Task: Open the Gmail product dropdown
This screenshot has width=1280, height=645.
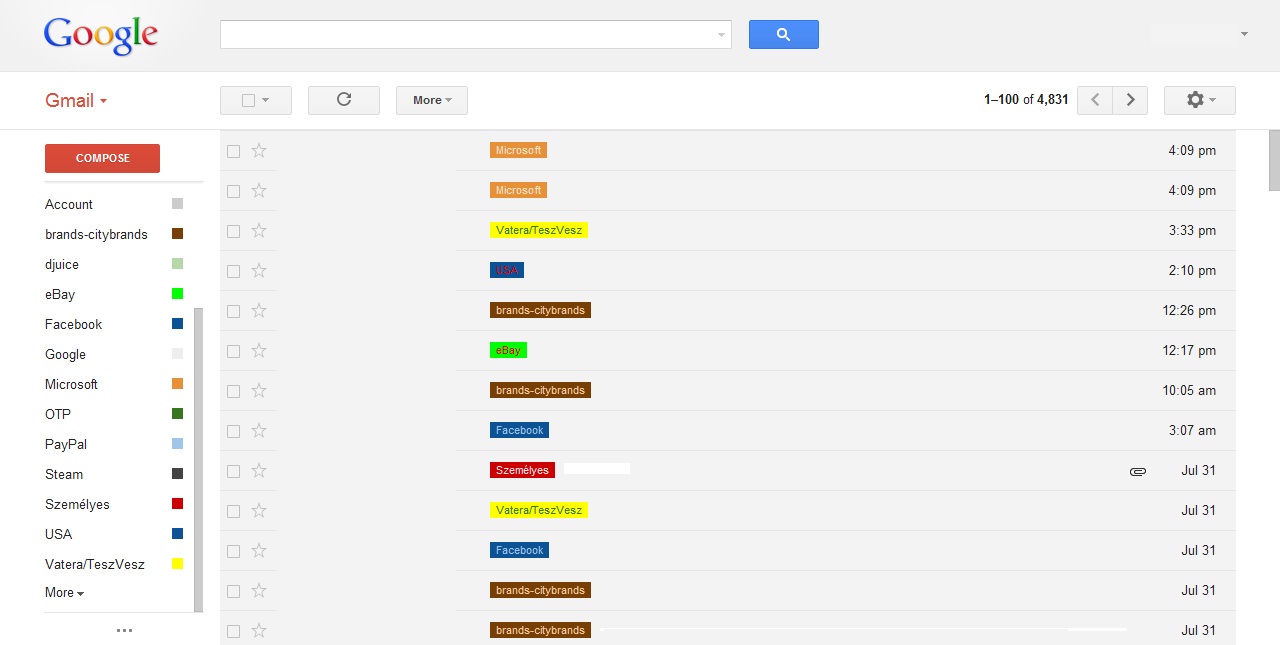Action: coord(76,100)
